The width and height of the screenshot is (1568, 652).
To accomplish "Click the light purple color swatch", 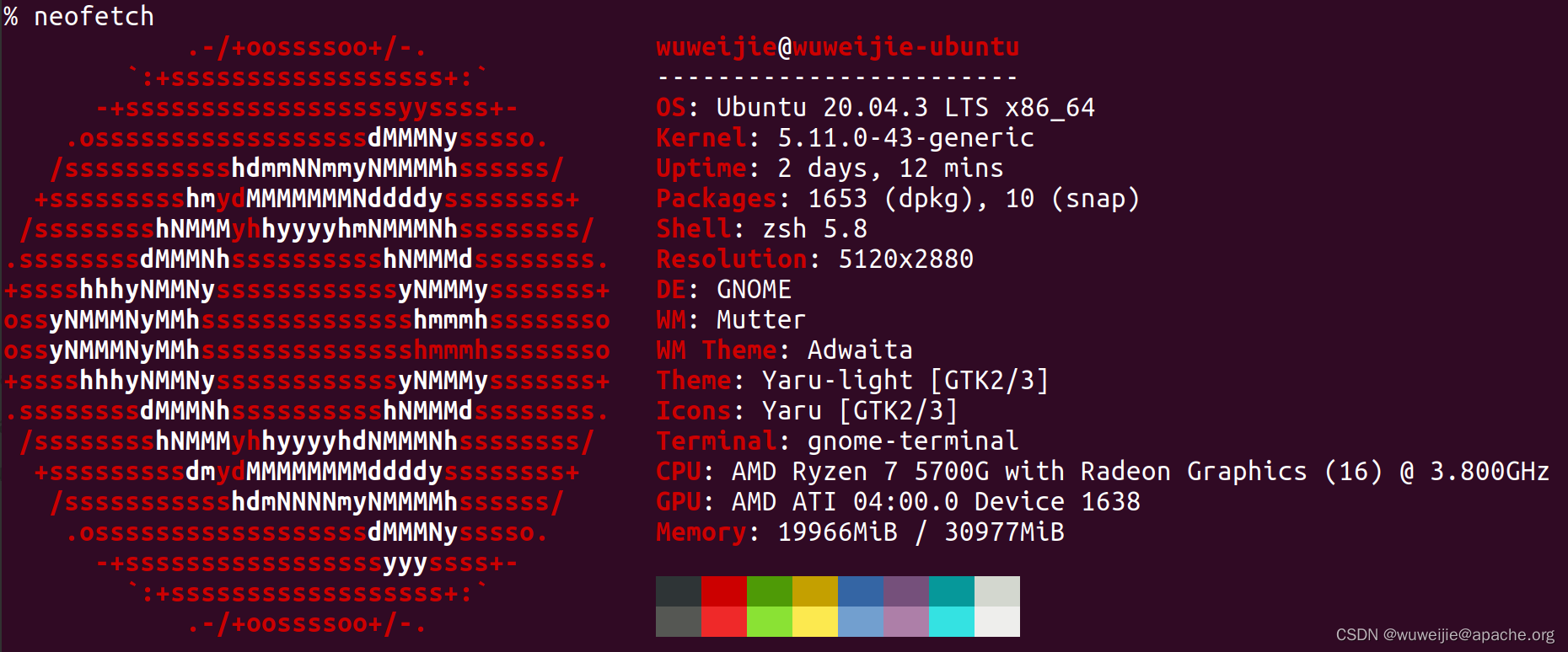I will (906, 622).
